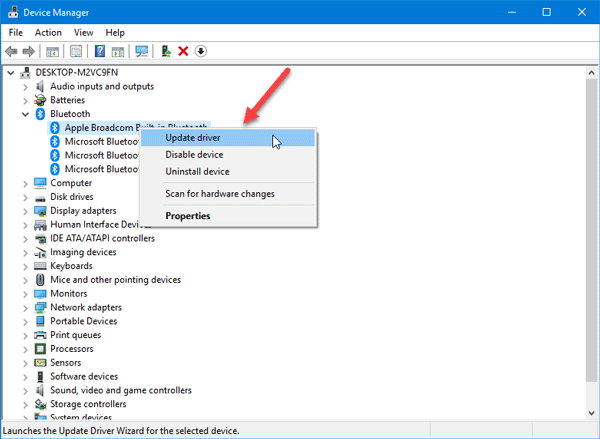Open the View menu
600x439 pixels.
[83, 33]
